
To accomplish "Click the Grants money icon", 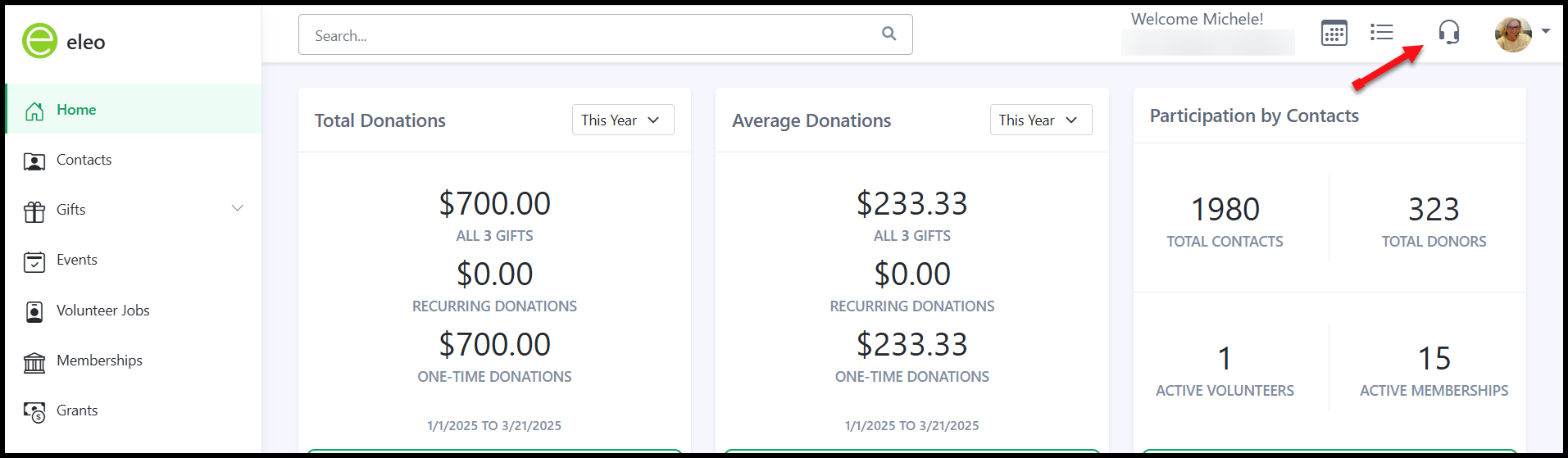I will pyautogui.click(x=34, y=411).
